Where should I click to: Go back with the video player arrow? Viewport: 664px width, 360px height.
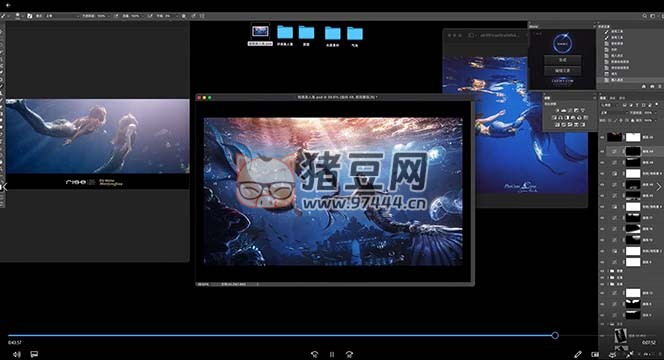click(8, 6)
